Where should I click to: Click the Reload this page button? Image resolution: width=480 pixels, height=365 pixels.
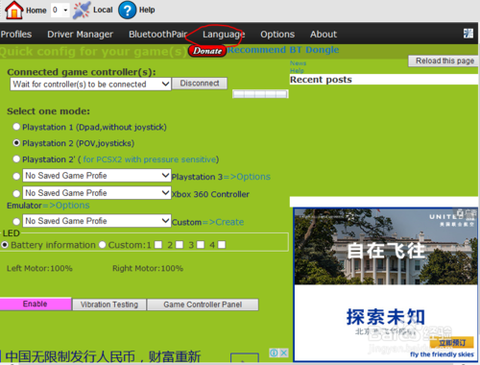pyautogui.click(x=444, y=61)
